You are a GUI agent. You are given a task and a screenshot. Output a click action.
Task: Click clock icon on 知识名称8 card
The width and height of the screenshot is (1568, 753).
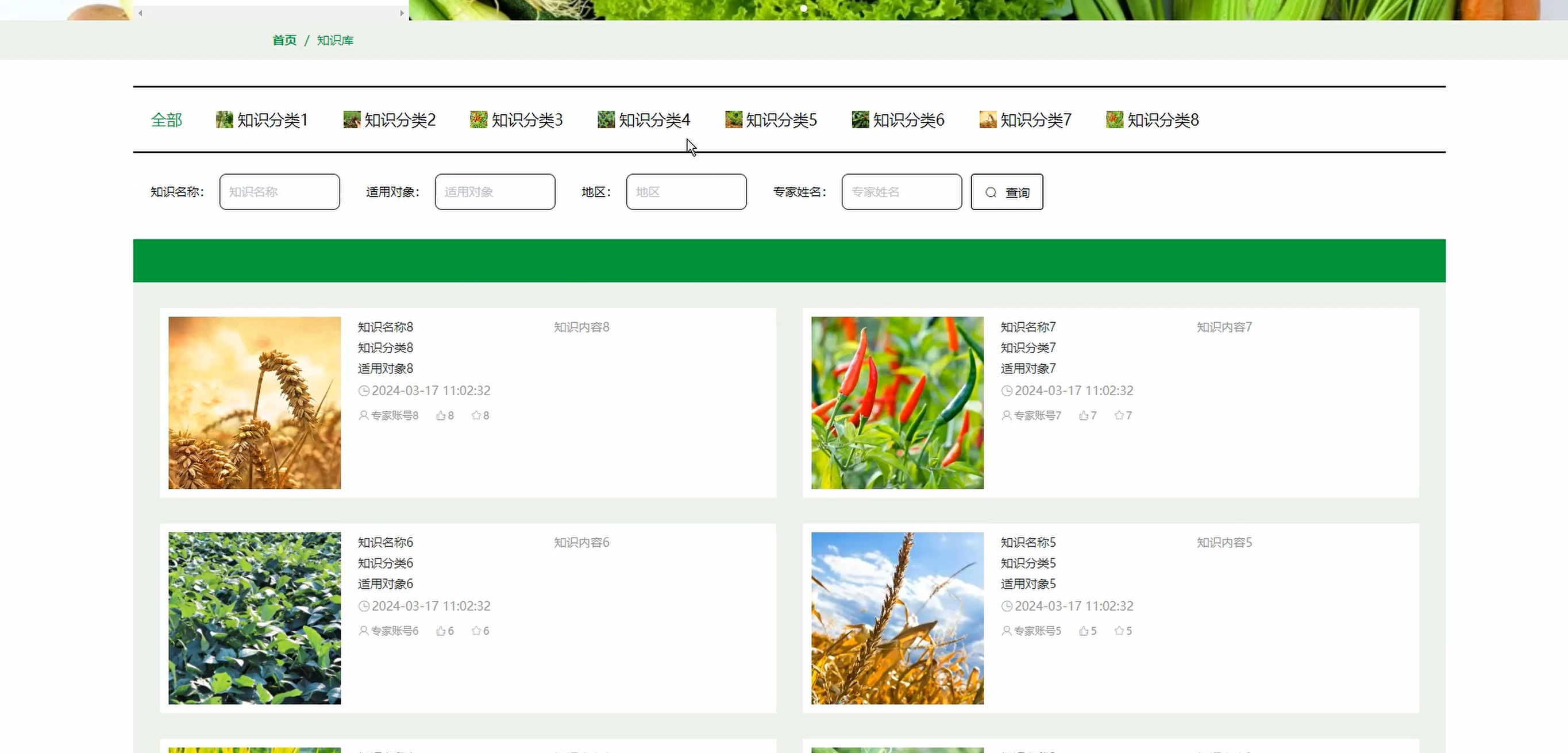(x=364, y=391)
